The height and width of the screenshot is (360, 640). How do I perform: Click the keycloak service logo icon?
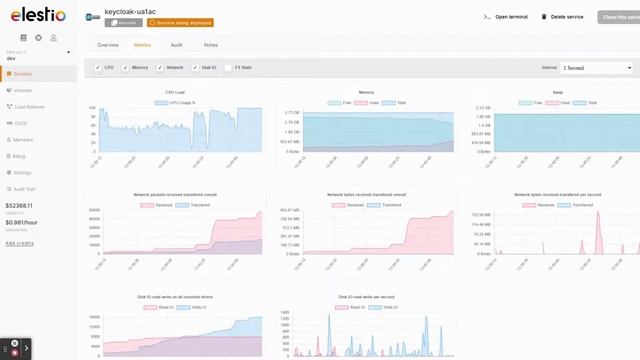point(93,17)
